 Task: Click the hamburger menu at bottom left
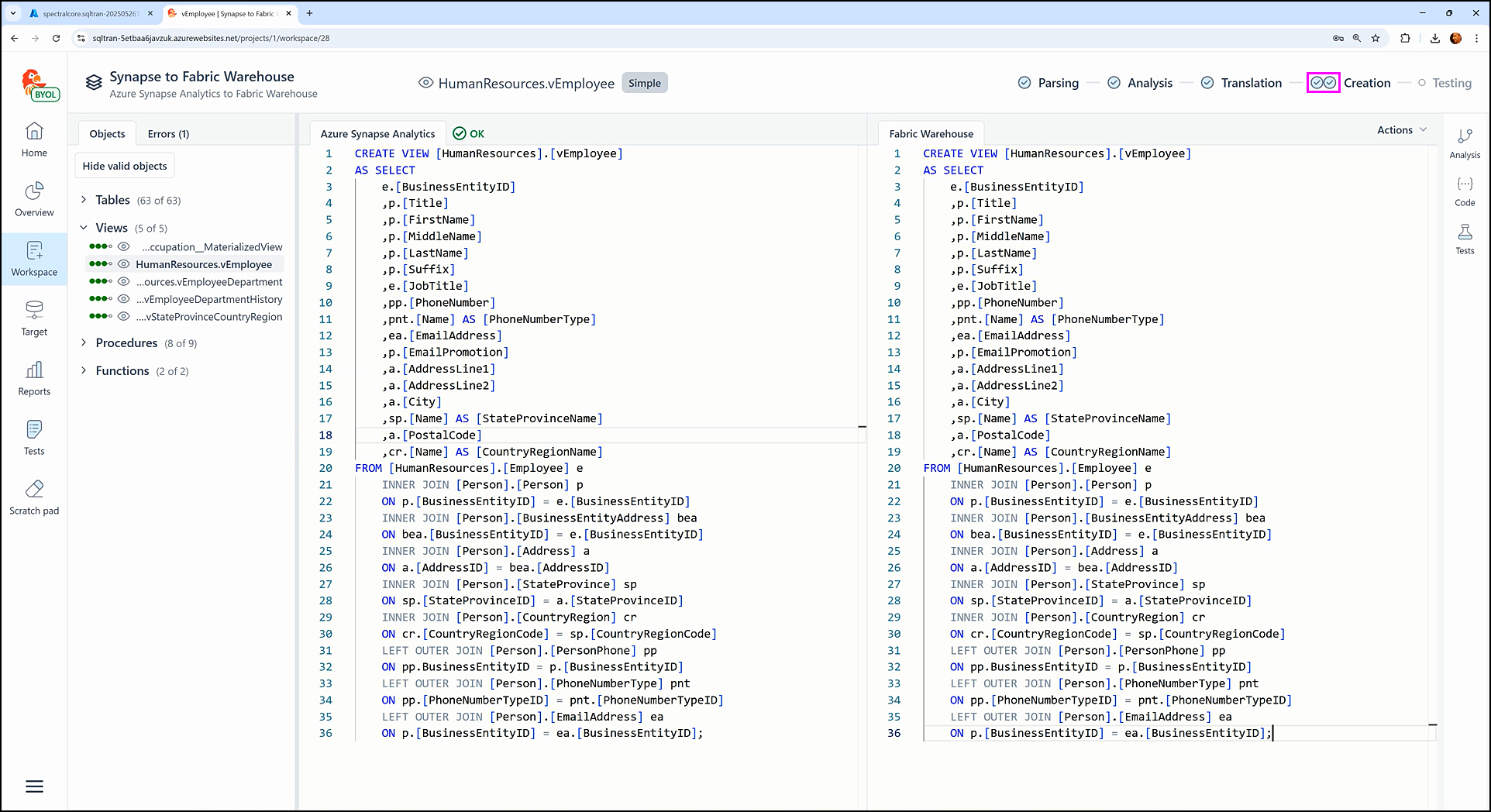34,786
